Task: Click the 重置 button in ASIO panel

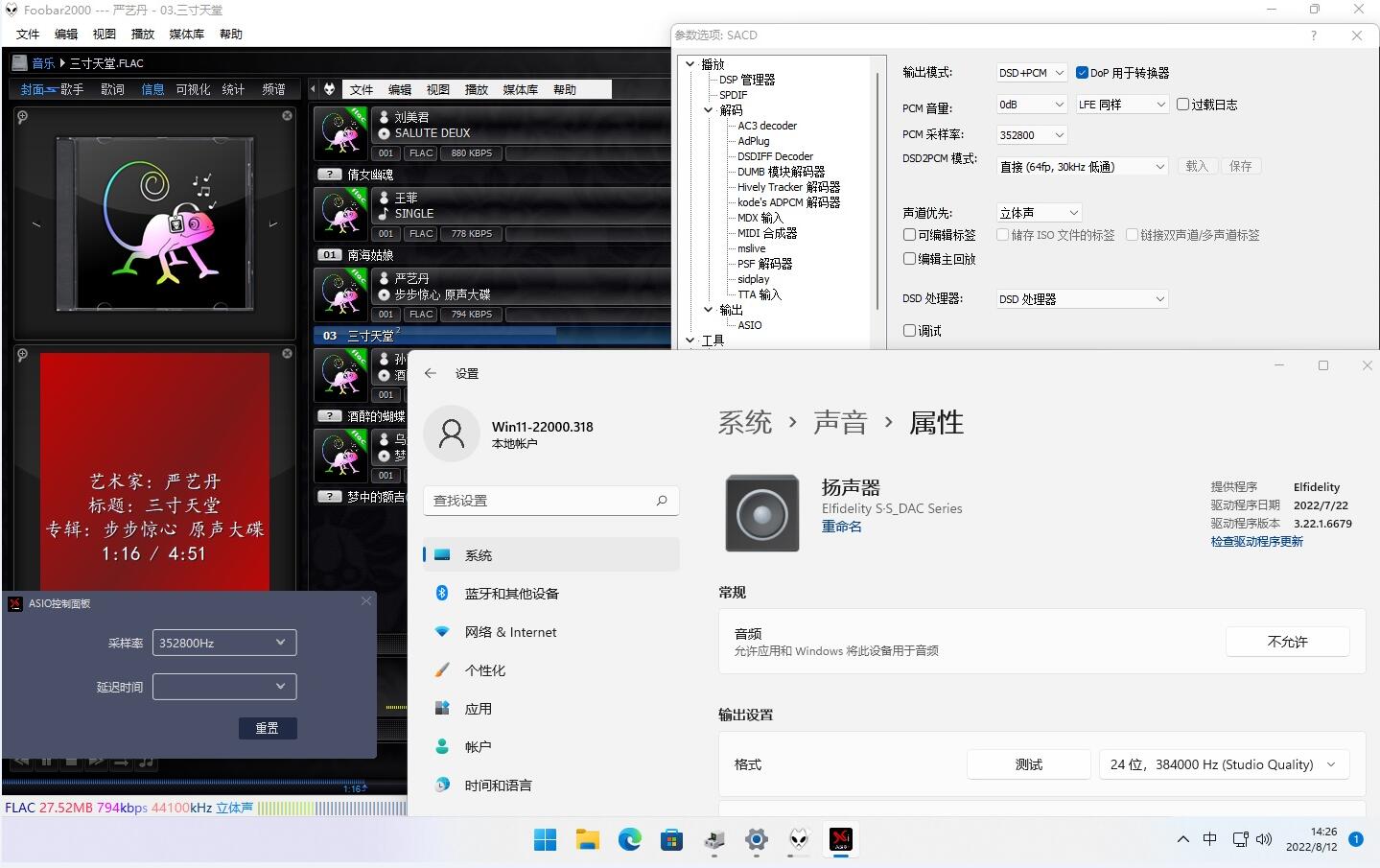Action: tap(268, 728)
